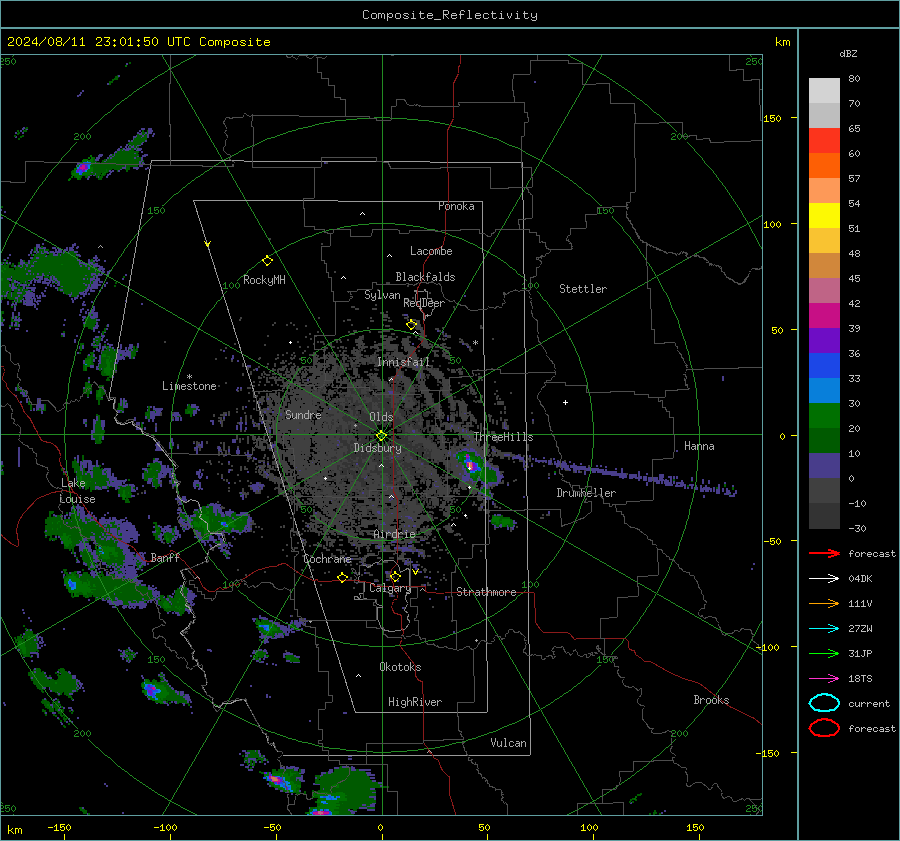The height and width of the screenshot is (841, 900).
Task: Click the yellow diamond marker near RockyMH
Action: point(267,261)
